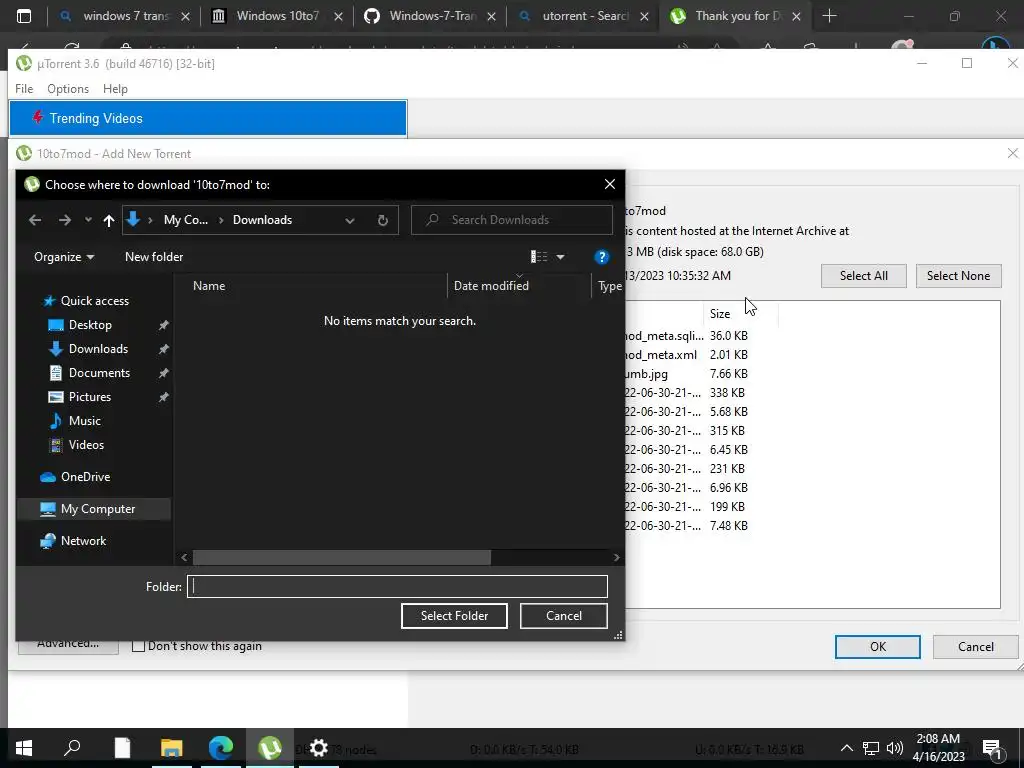Screen dimensions: 1024x768
Task: Open Microsoft Edge from taskbar
Action: [x=221, y=748]
